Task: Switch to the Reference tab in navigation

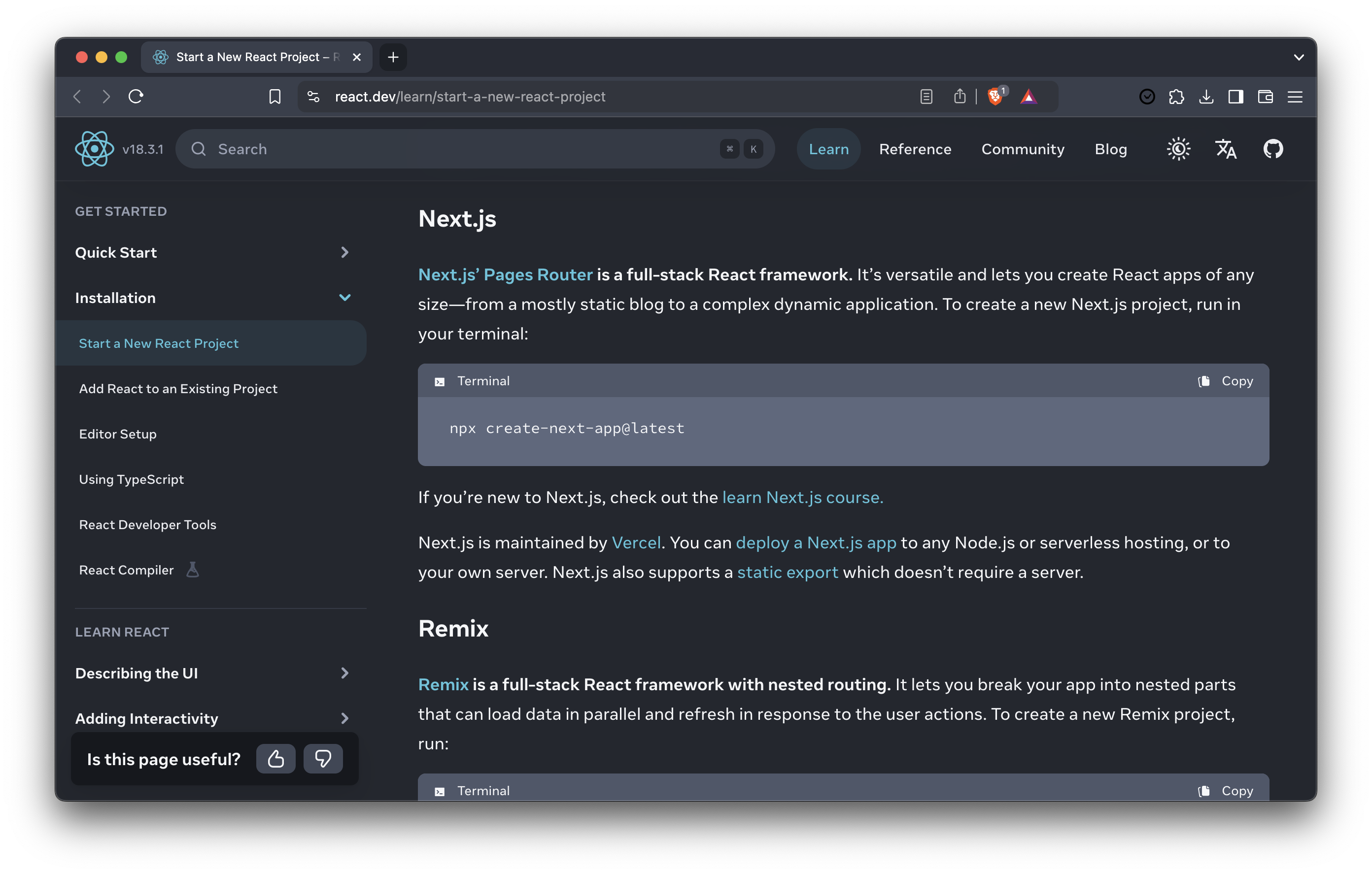Action: point(915,149)
